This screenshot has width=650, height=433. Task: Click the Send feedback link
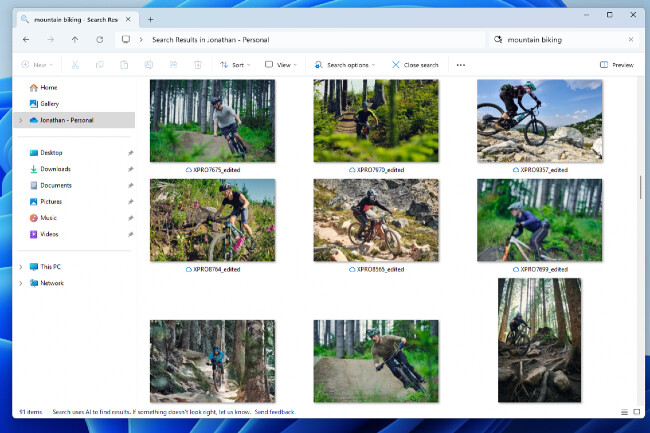point(276,412)
